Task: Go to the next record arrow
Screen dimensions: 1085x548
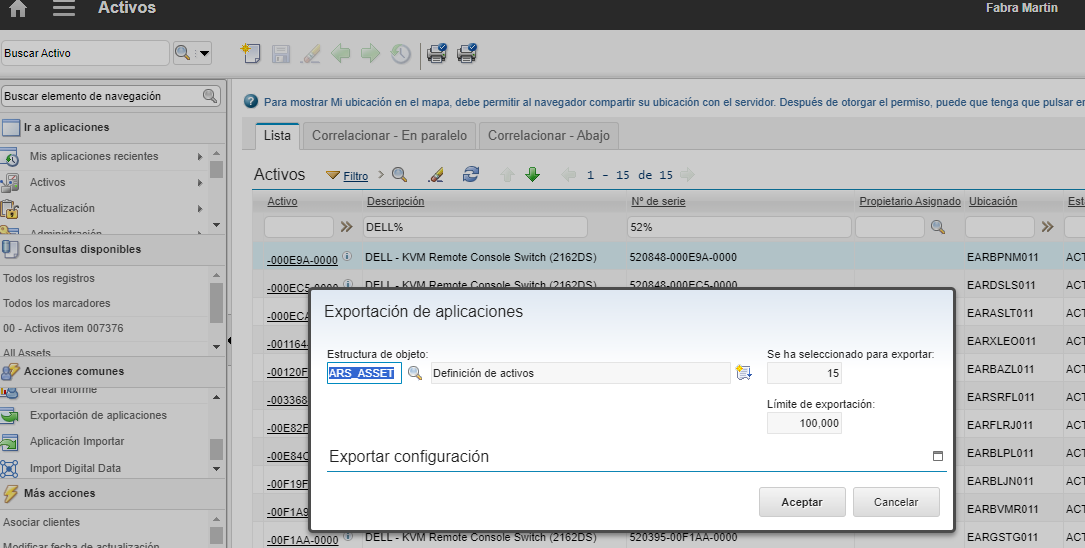Action: pyautogui.click(x=370, y=53)
